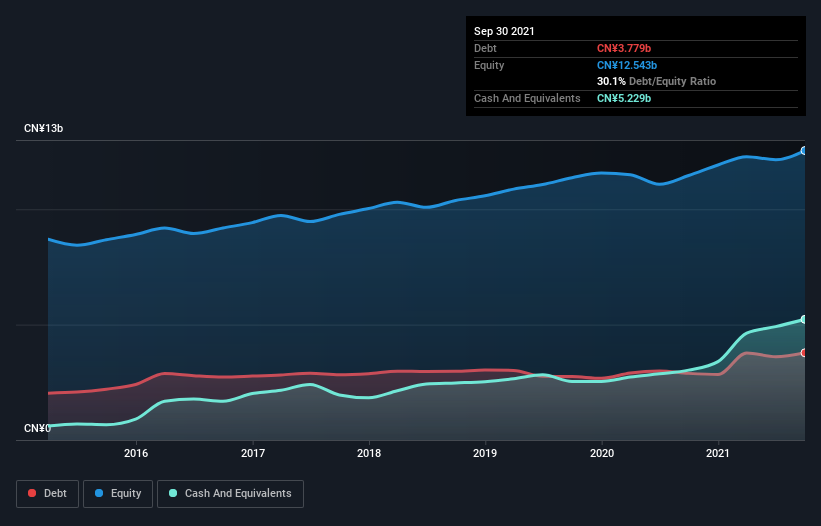Click the Sep 30 2021 tooltip date
This screenshot has width=821, height=526.
504,31
